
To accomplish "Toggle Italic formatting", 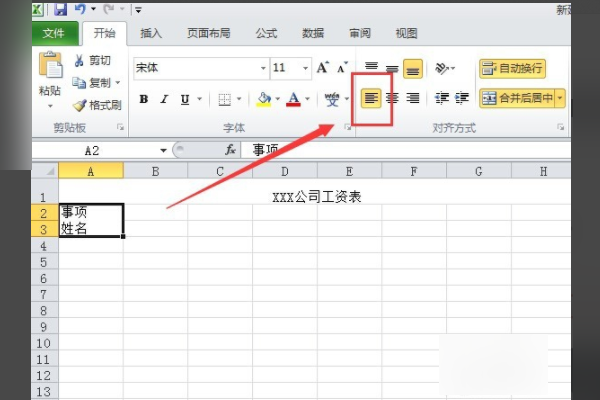I will coord(165,99).
